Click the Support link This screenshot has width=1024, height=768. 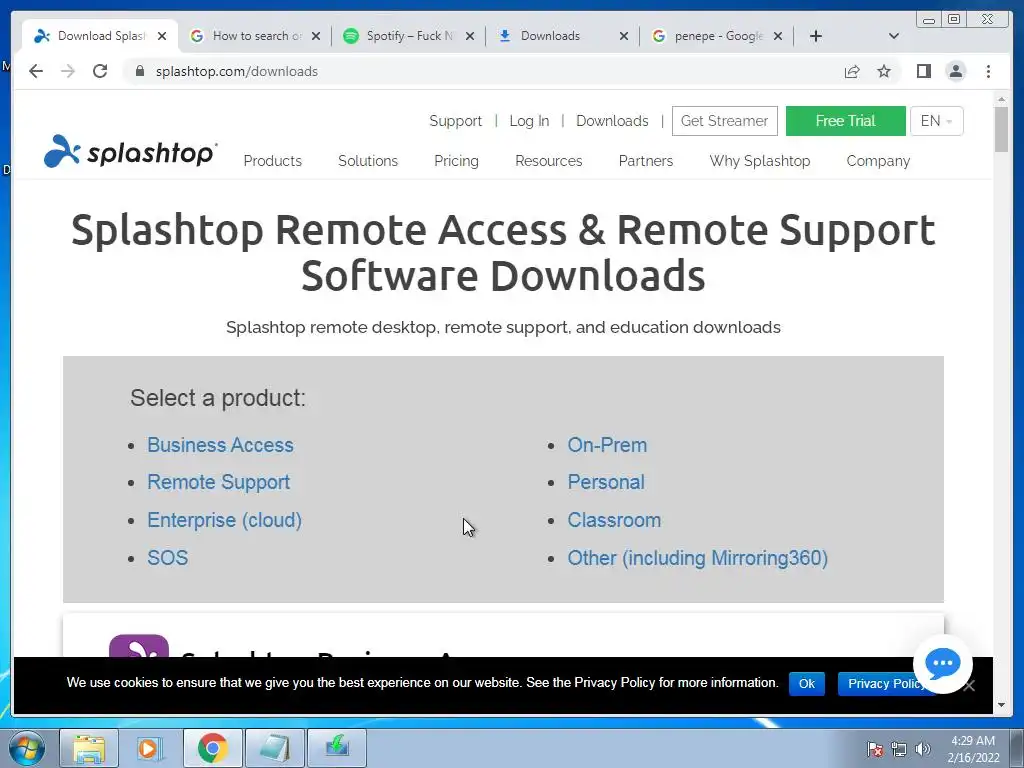(455, 121)
